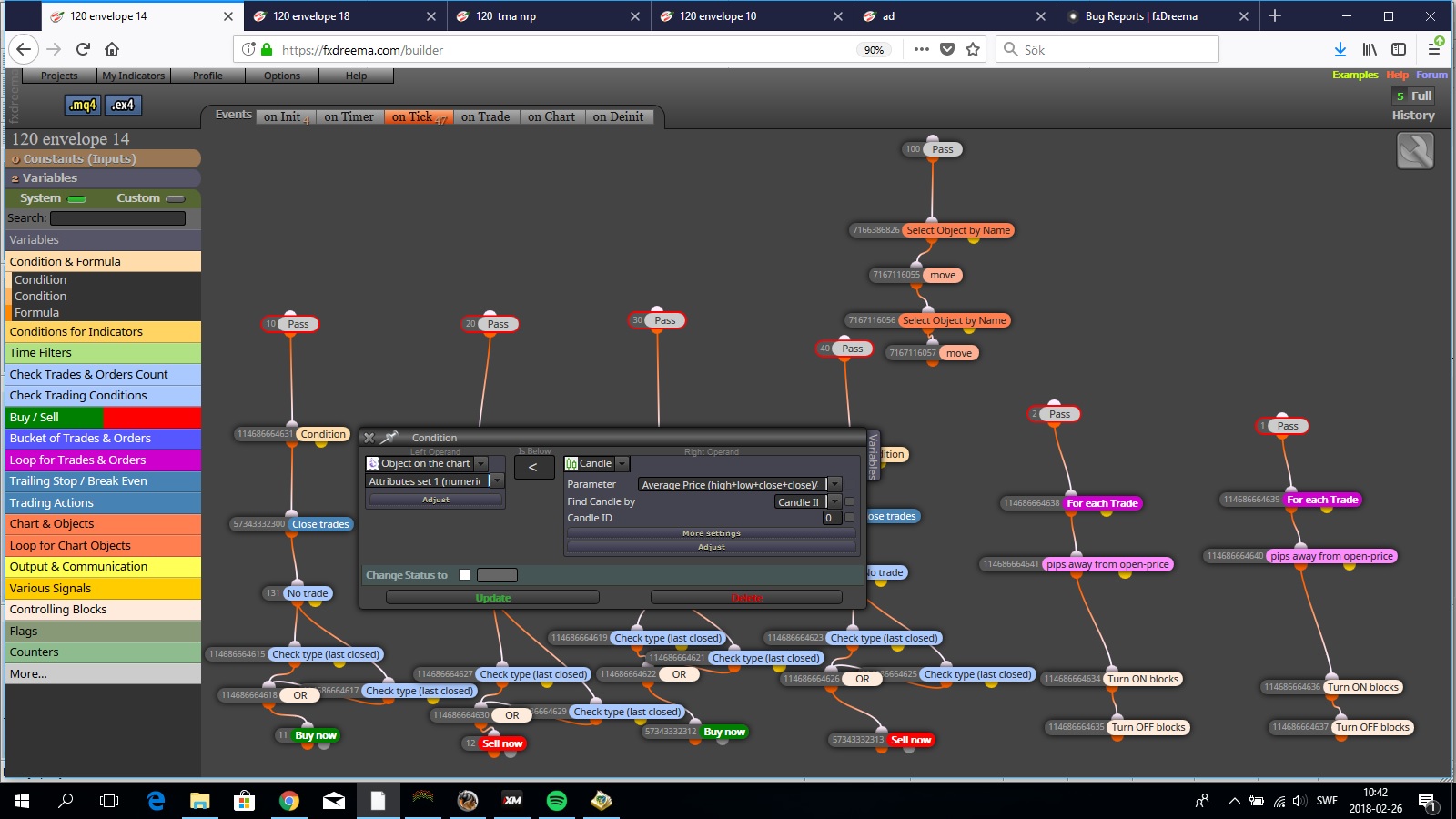Open the Examples link
This screenshot has width=1456, height=819.
point(1355,75)
